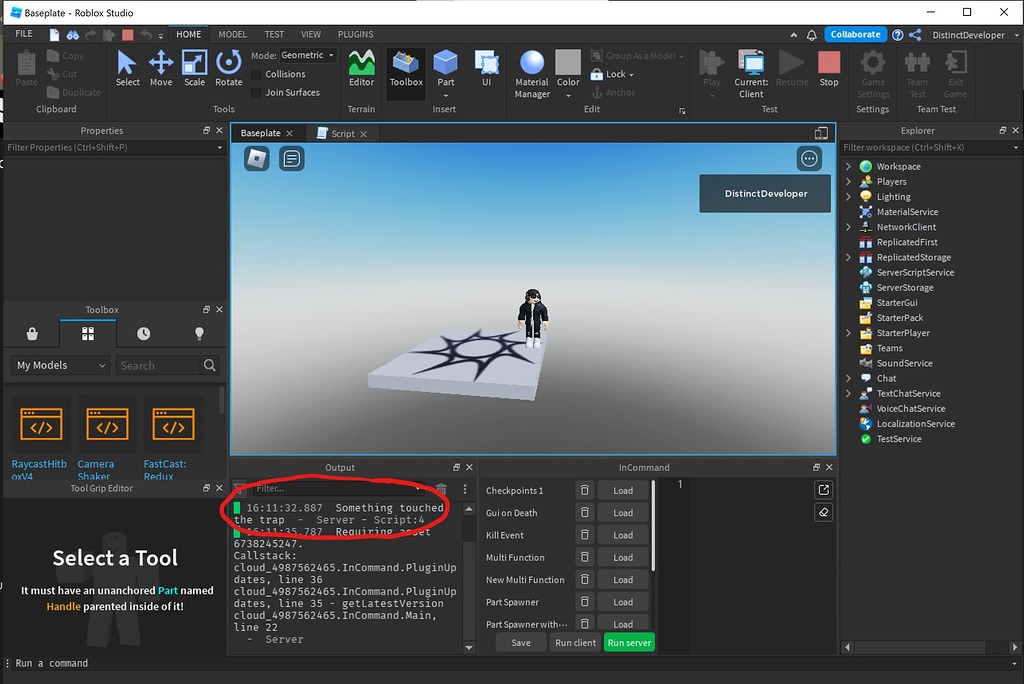Load the Kill Event script

[622, 534]
